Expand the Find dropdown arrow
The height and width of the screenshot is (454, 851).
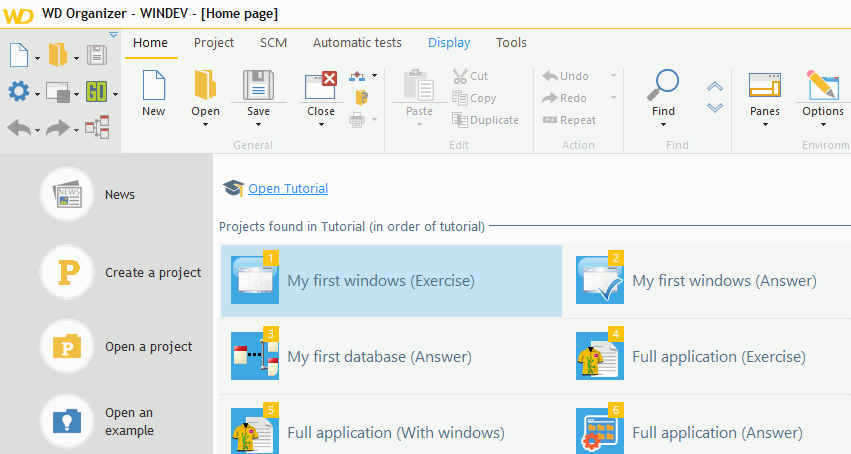[x=663, y=125]
